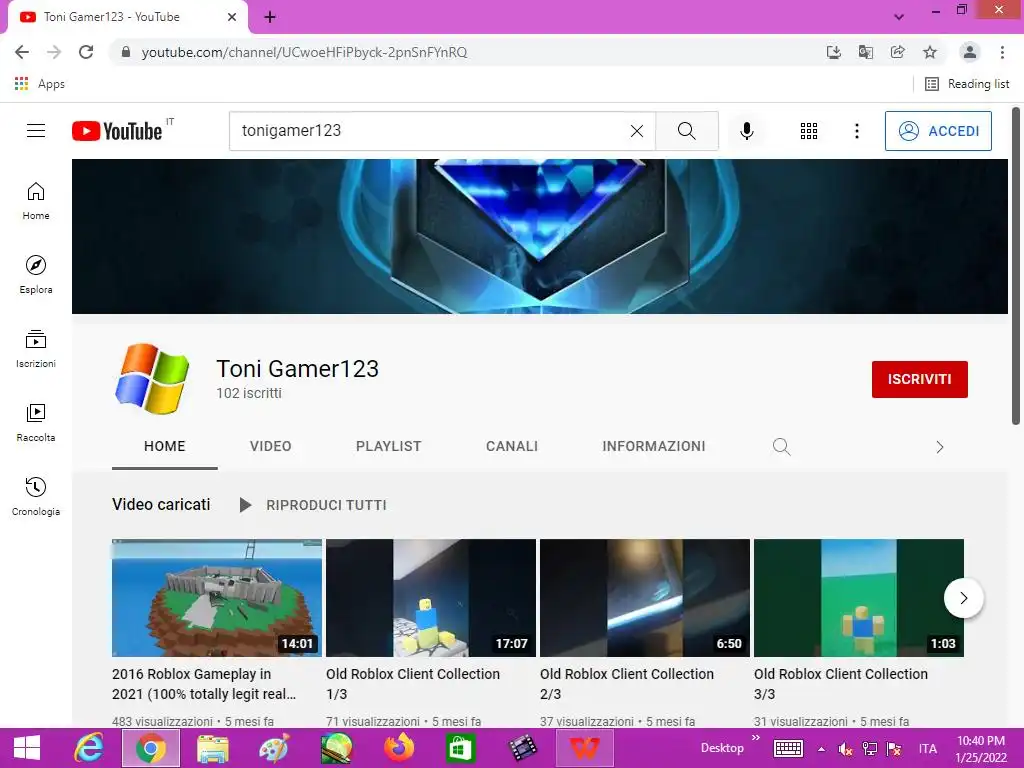Show next videos with carousel arrow
The height and width of the screenshot is (768, 1024).
click(963, 598)
